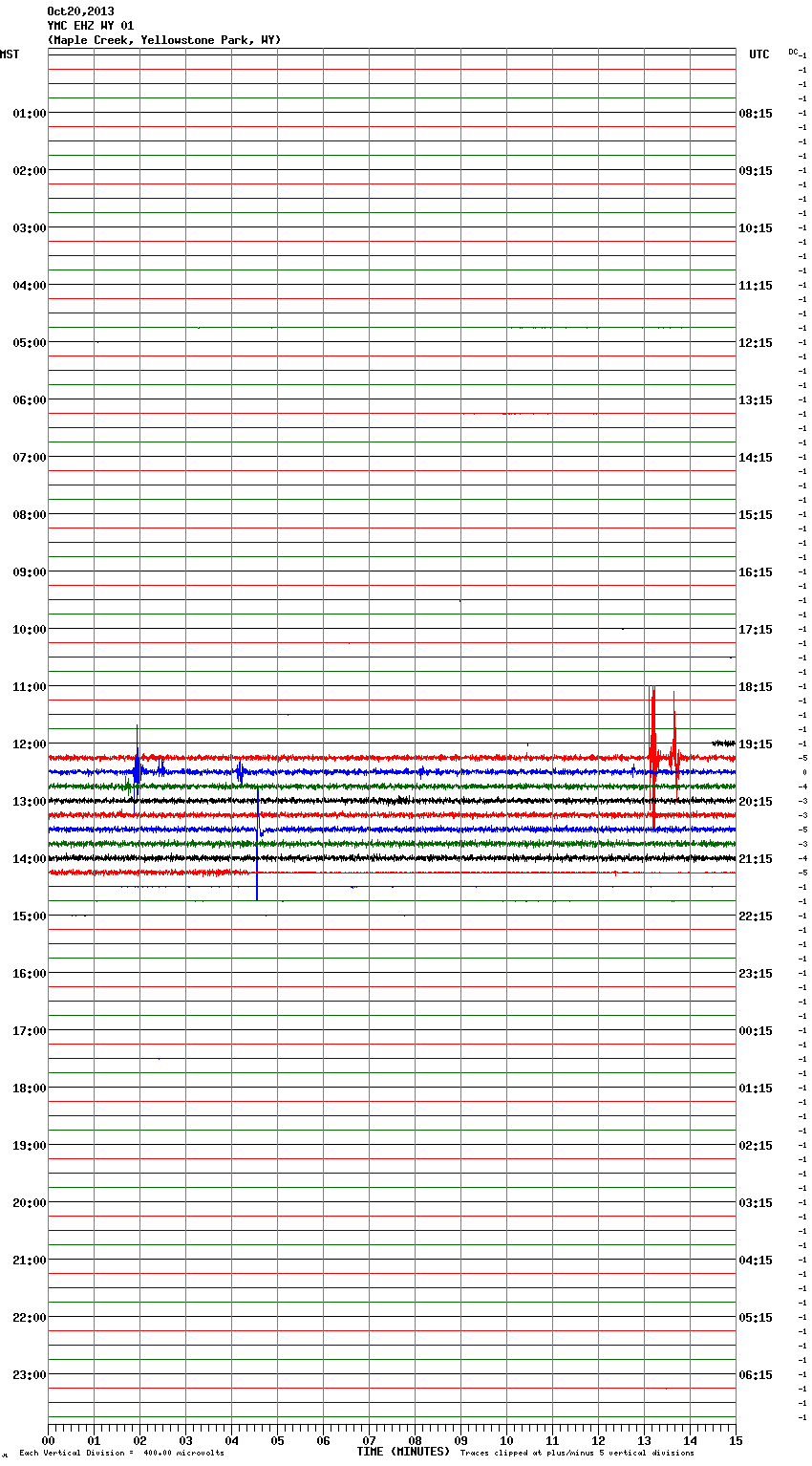Click the 23:15 UTC time label

pos(756,974)
